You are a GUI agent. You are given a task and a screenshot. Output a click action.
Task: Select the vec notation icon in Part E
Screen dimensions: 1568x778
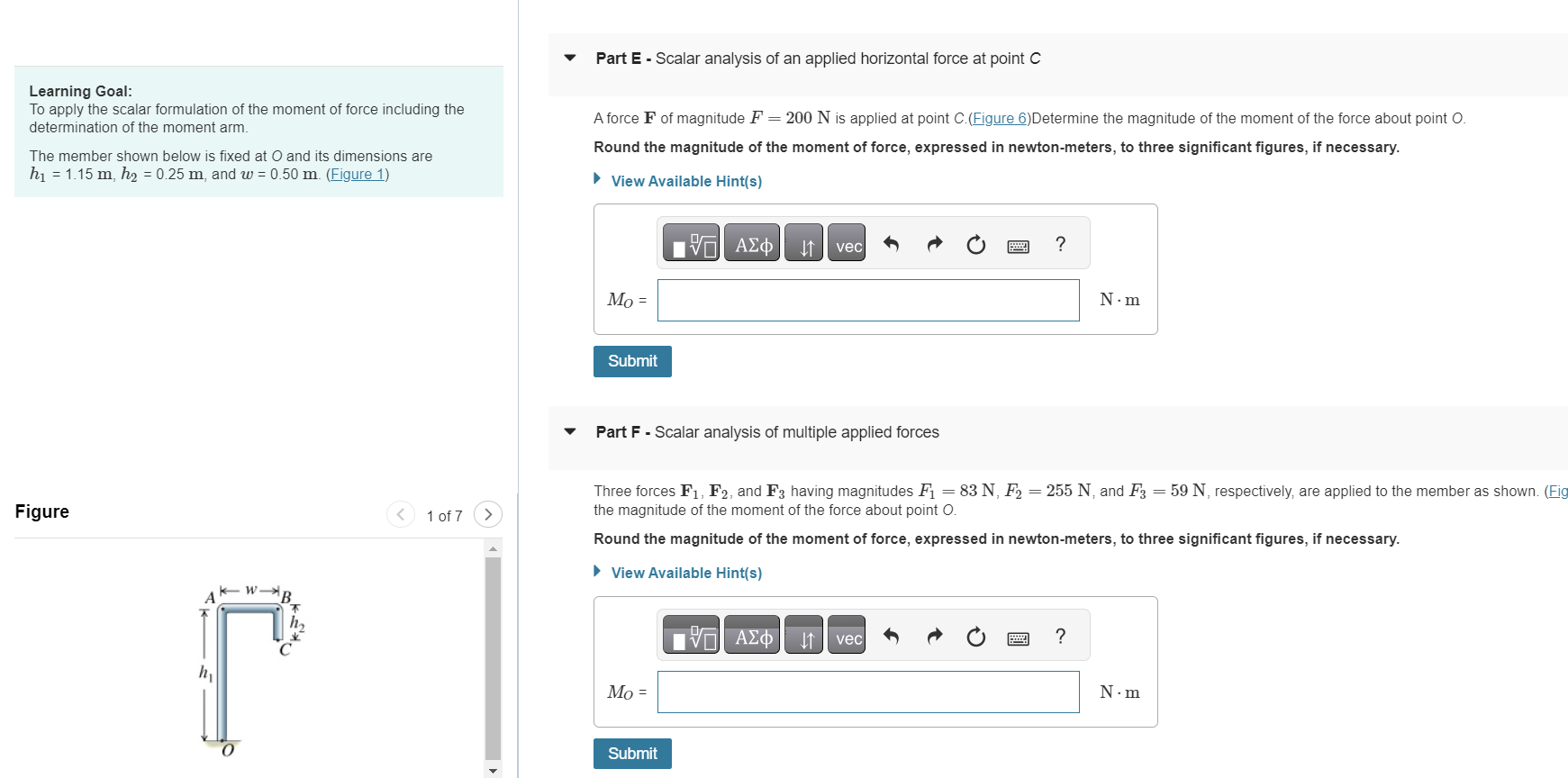[845, 242]
